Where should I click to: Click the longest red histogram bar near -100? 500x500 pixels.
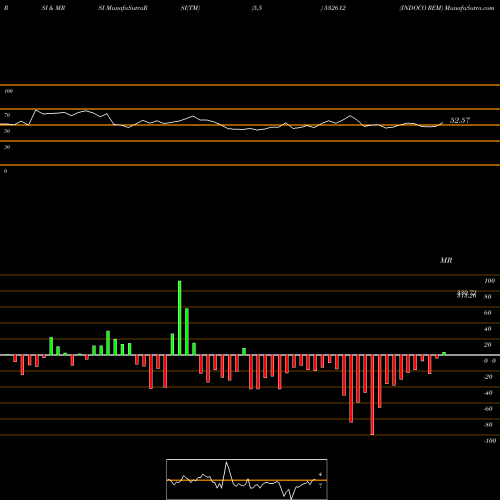(372, 395)
